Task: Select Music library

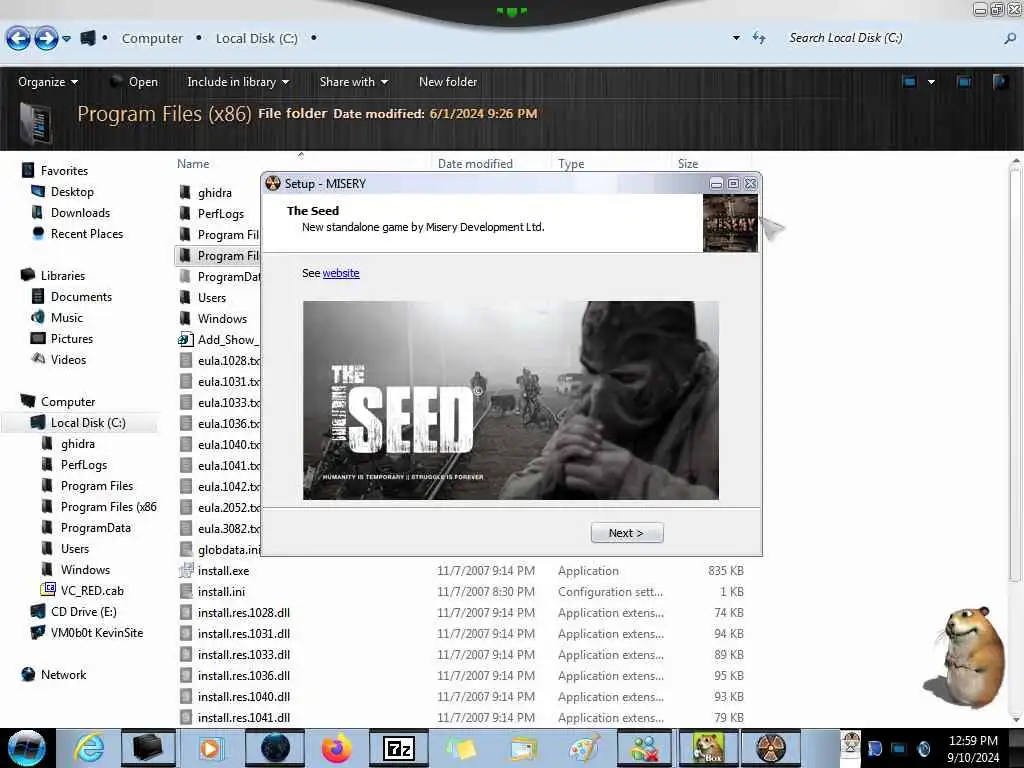Action: [x=67, y=317]
